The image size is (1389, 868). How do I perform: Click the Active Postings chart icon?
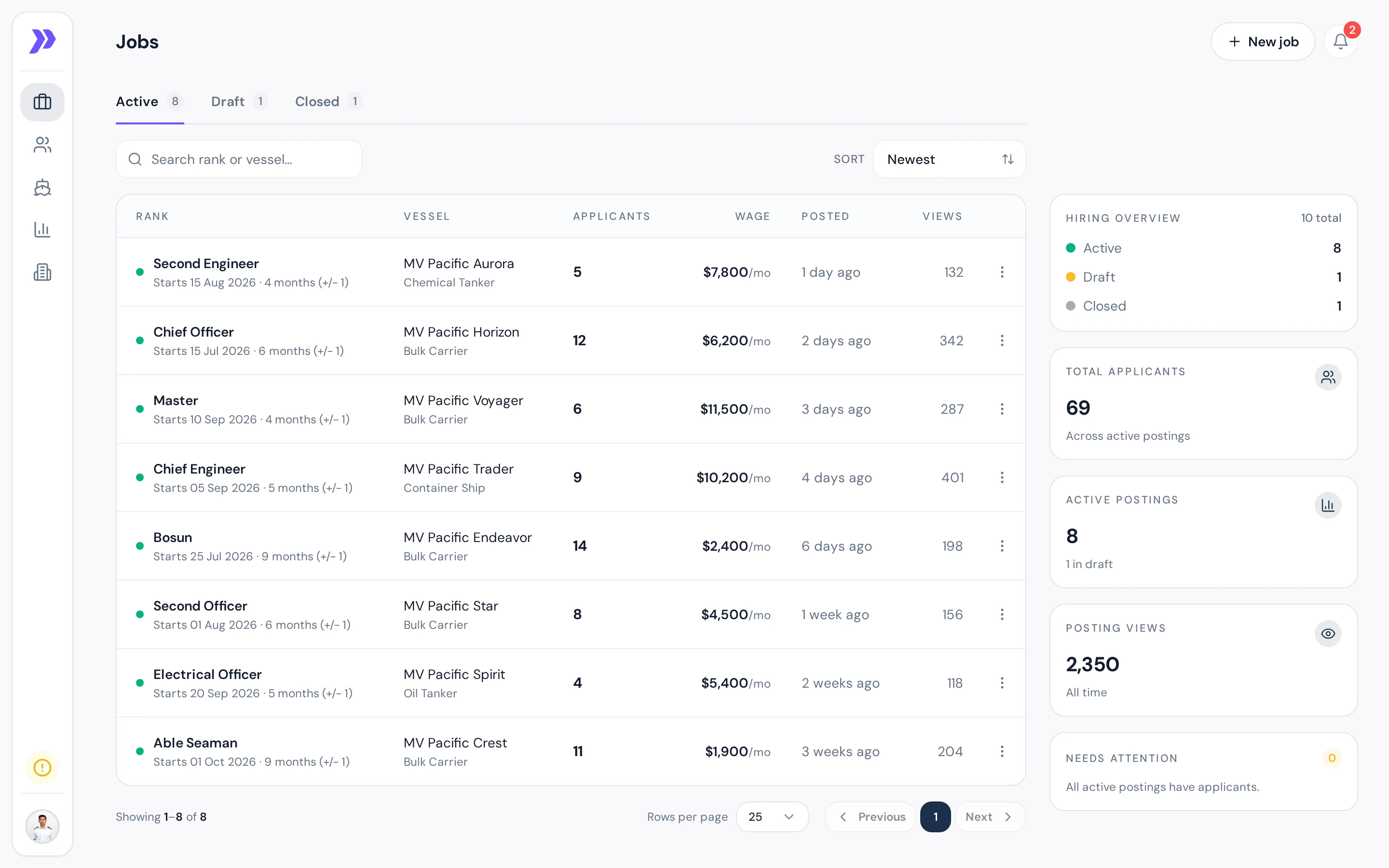coord(1328,505)
